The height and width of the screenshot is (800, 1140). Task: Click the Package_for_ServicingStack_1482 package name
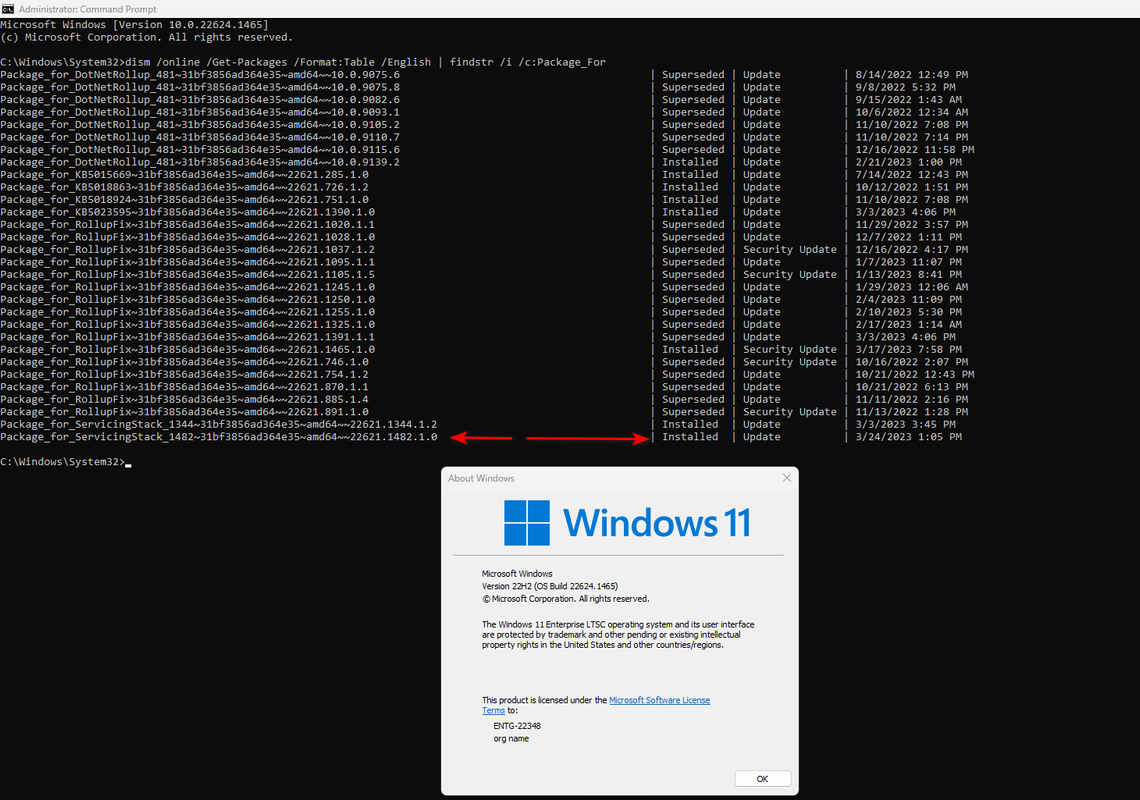[219, 437]
